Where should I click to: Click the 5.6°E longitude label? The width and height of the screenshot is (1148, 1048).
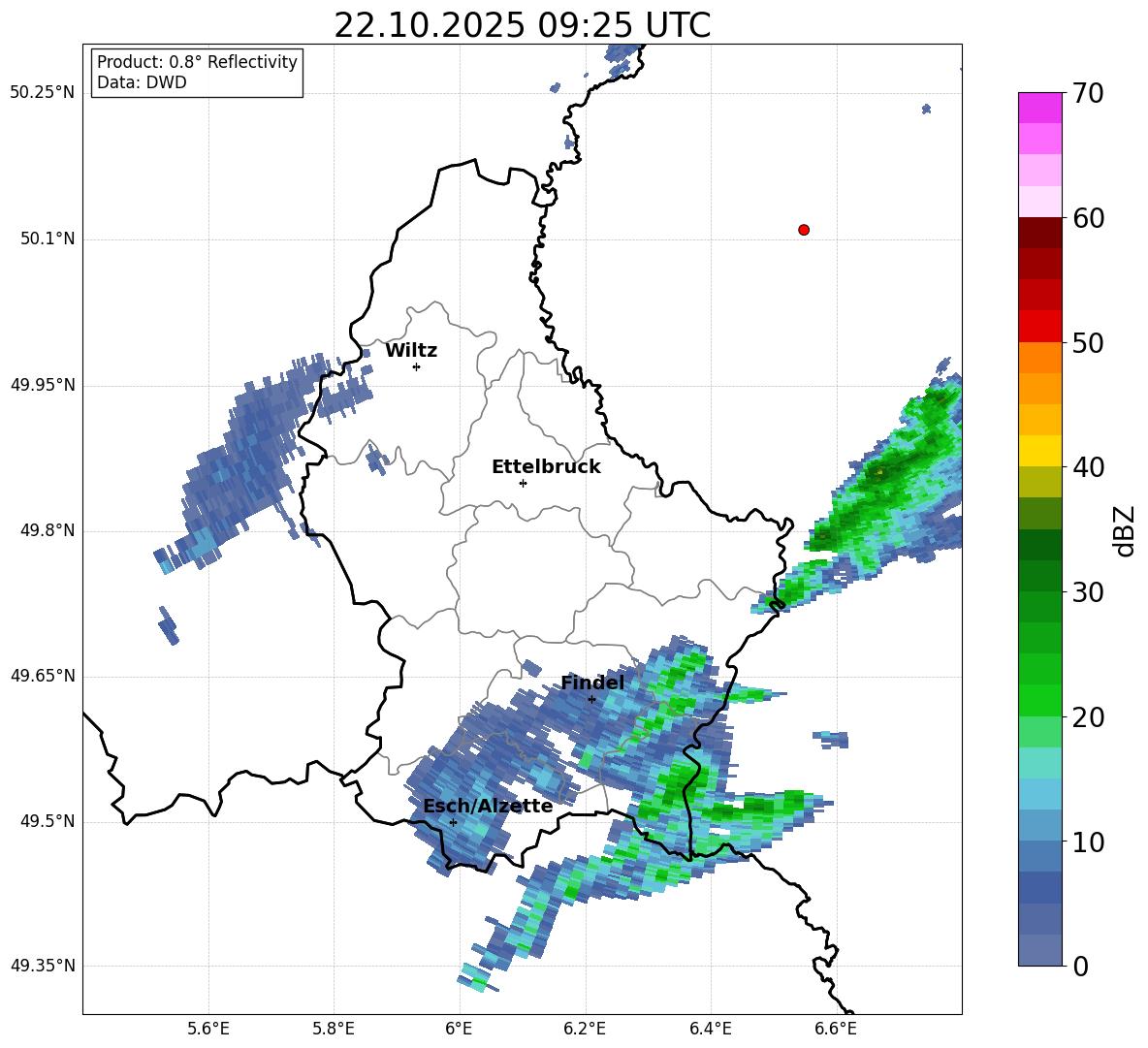[208, 1029]
